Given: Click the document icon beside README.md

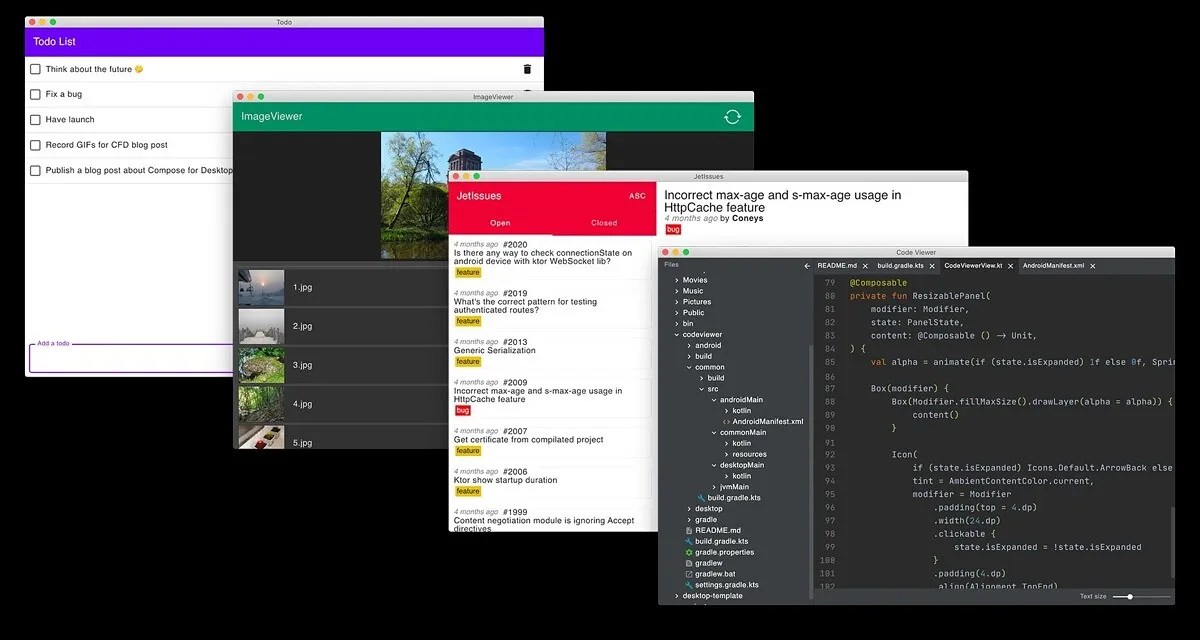Looking at the screenshot, I should (690, 530).
